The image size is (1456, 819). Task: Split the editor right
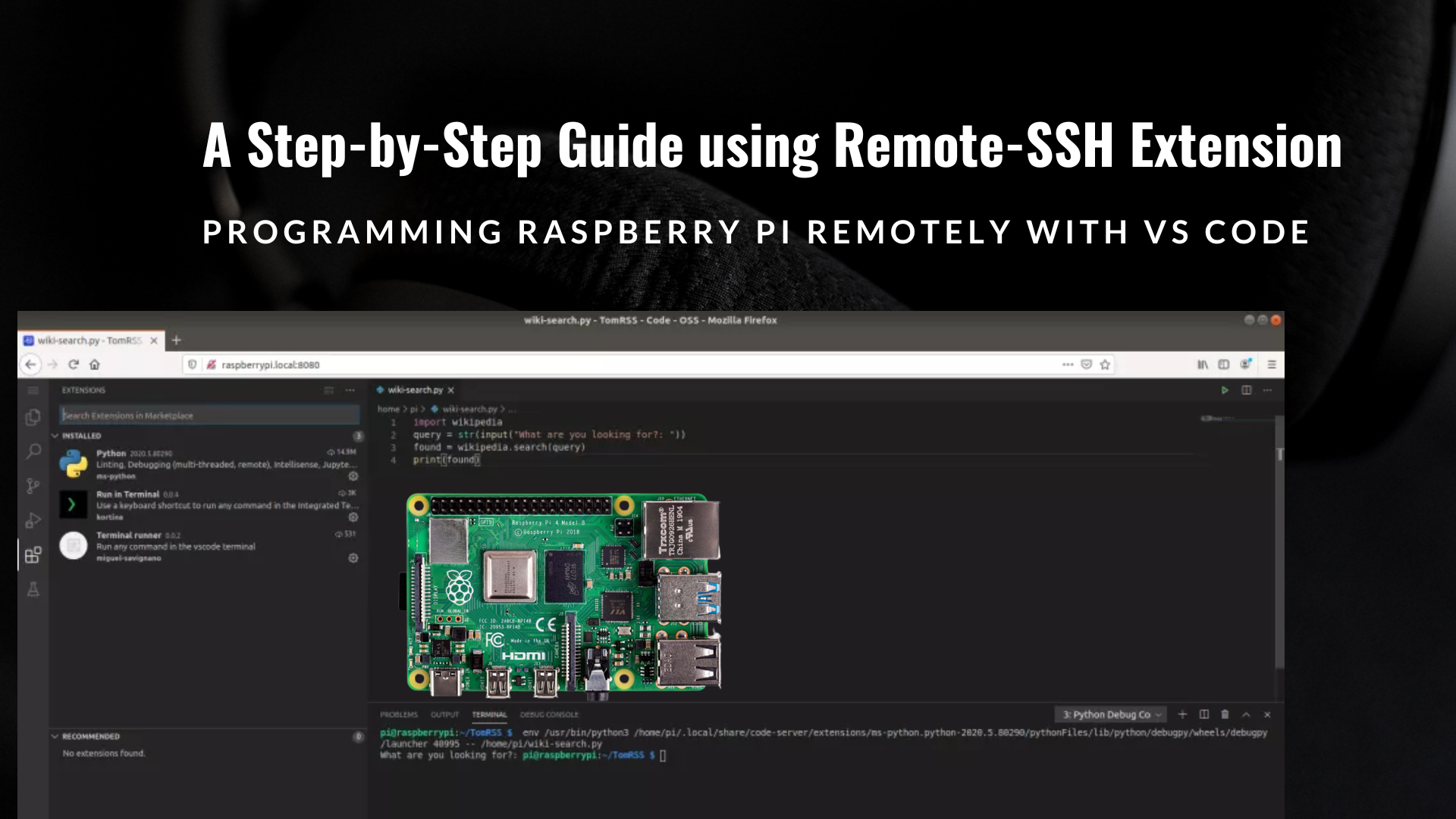(x=1246, y=390)
